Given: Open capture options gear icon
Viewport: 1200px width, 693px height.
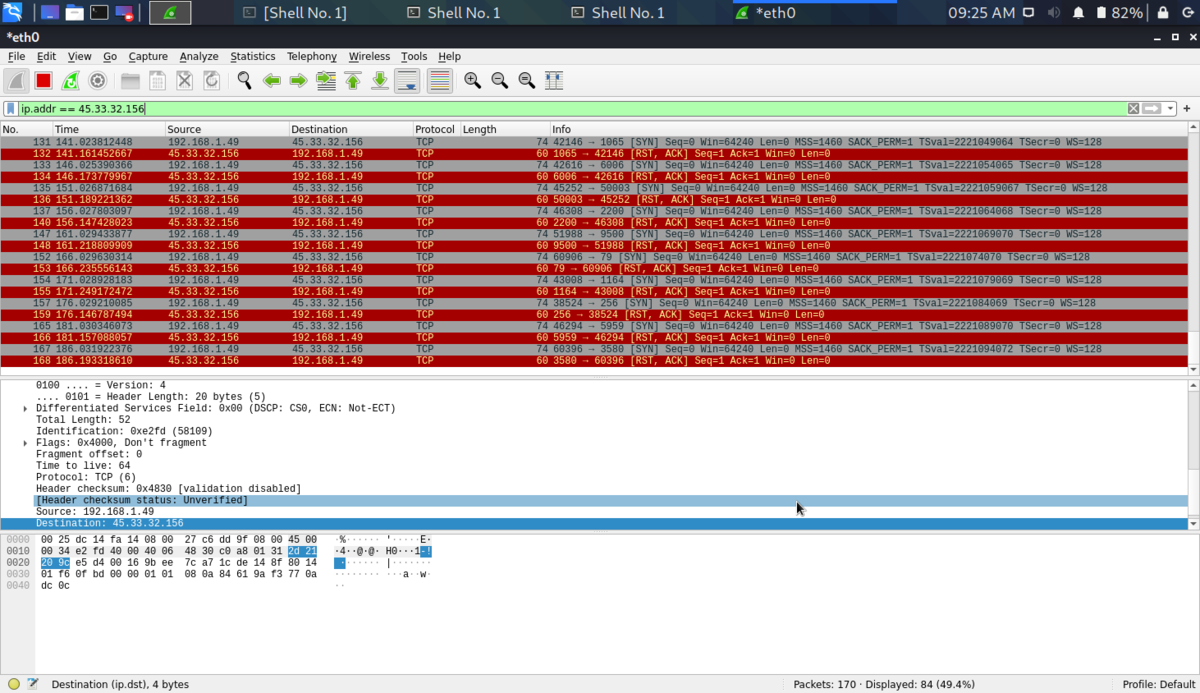Looking at the screenshot, I should [x=97, y=81].
